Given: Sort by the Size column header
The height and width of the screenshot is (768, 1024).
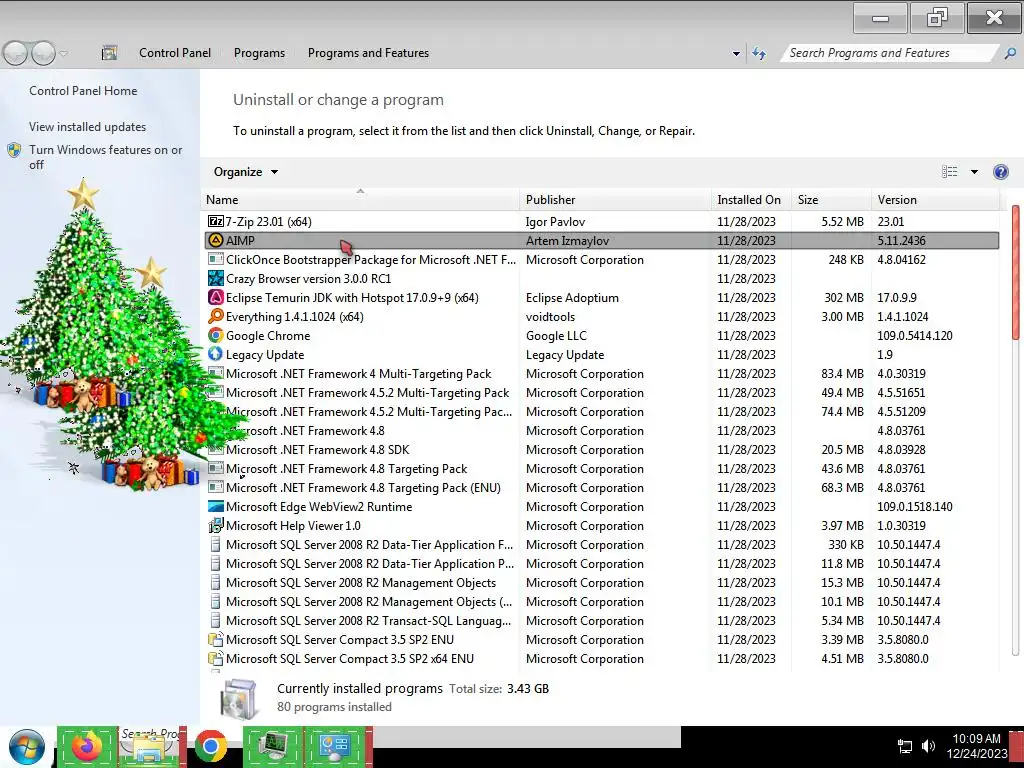Looking at the screenshot, I should tap(831, 200).
